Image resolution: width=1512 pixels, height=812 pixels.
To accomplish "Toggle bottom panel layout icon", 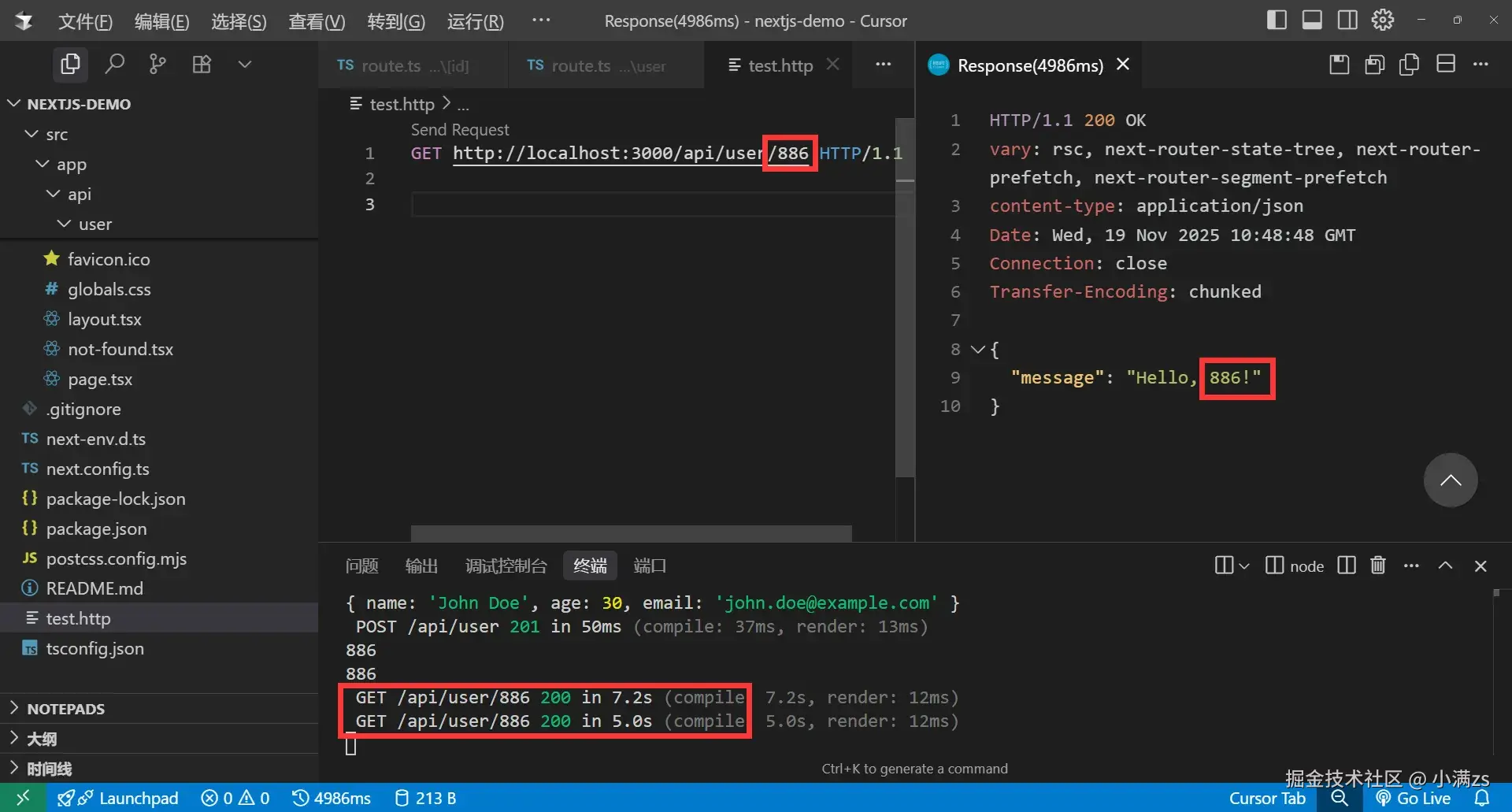I will [1312, 20].
